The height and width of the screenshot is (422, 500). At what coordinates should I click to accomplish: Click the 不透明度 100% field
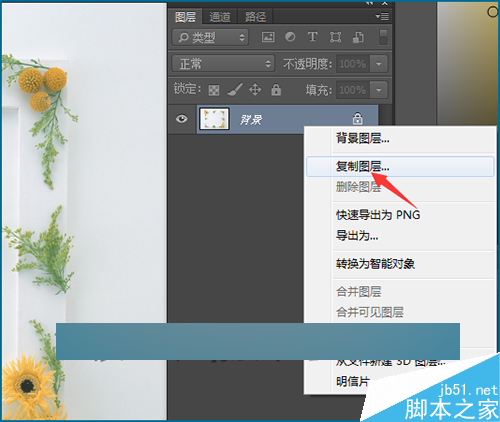click(x=353, y=64)
